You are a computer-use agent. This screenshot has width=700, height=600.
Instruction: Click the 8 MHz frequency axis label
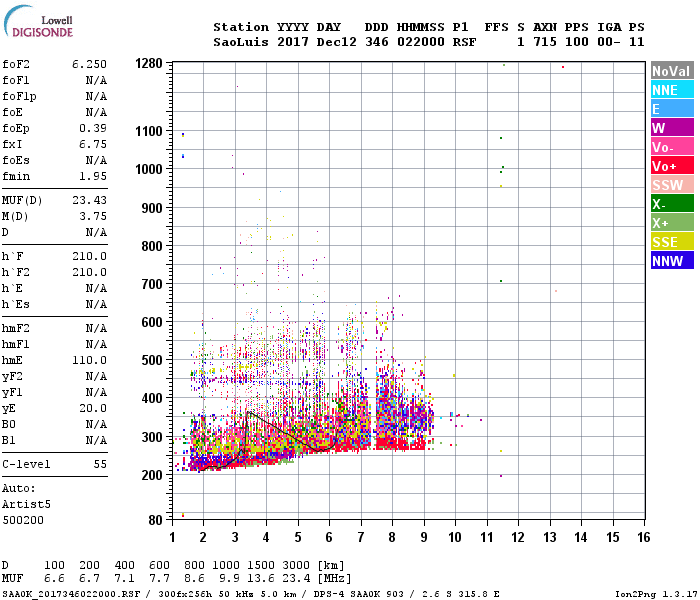coord(392,537)
